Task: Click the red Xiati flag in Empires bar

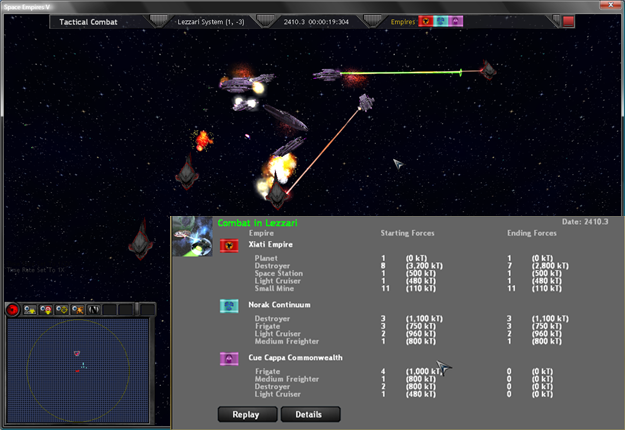Action: click(426, 22)
